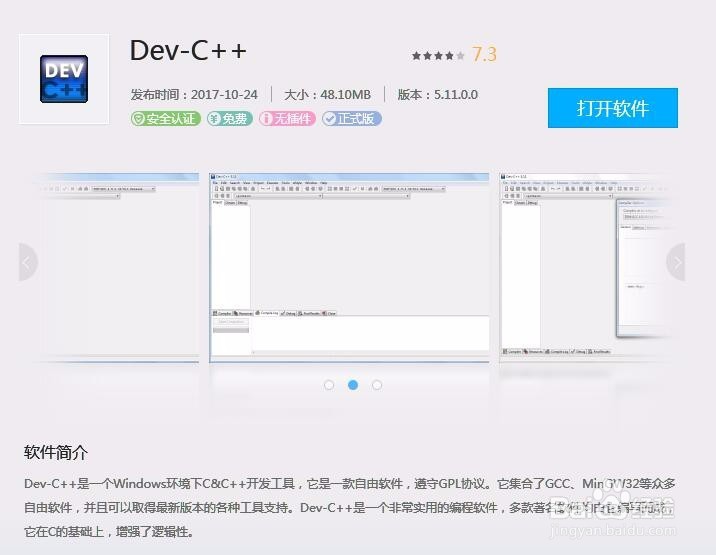
Task: Click the version 5.11.0.0 text
Action: click(437, 95)
